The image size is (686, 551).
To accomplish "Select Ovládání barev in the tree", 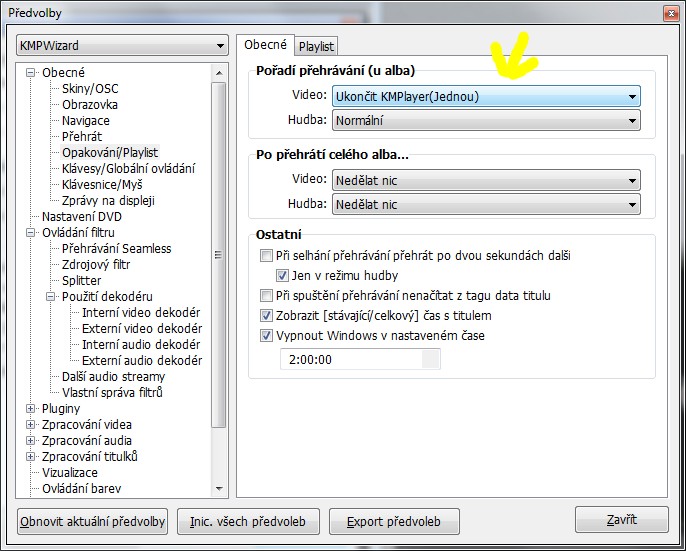I will pyautogui.click(x=81, y=488).
